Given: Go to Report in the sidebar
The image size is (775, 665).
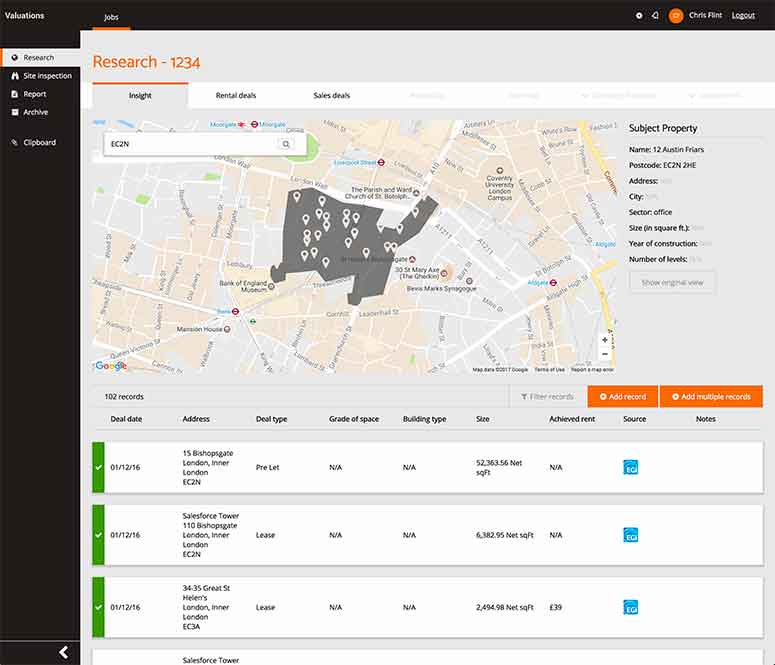Looking at the screenshot, I should [x=41, y=94].
